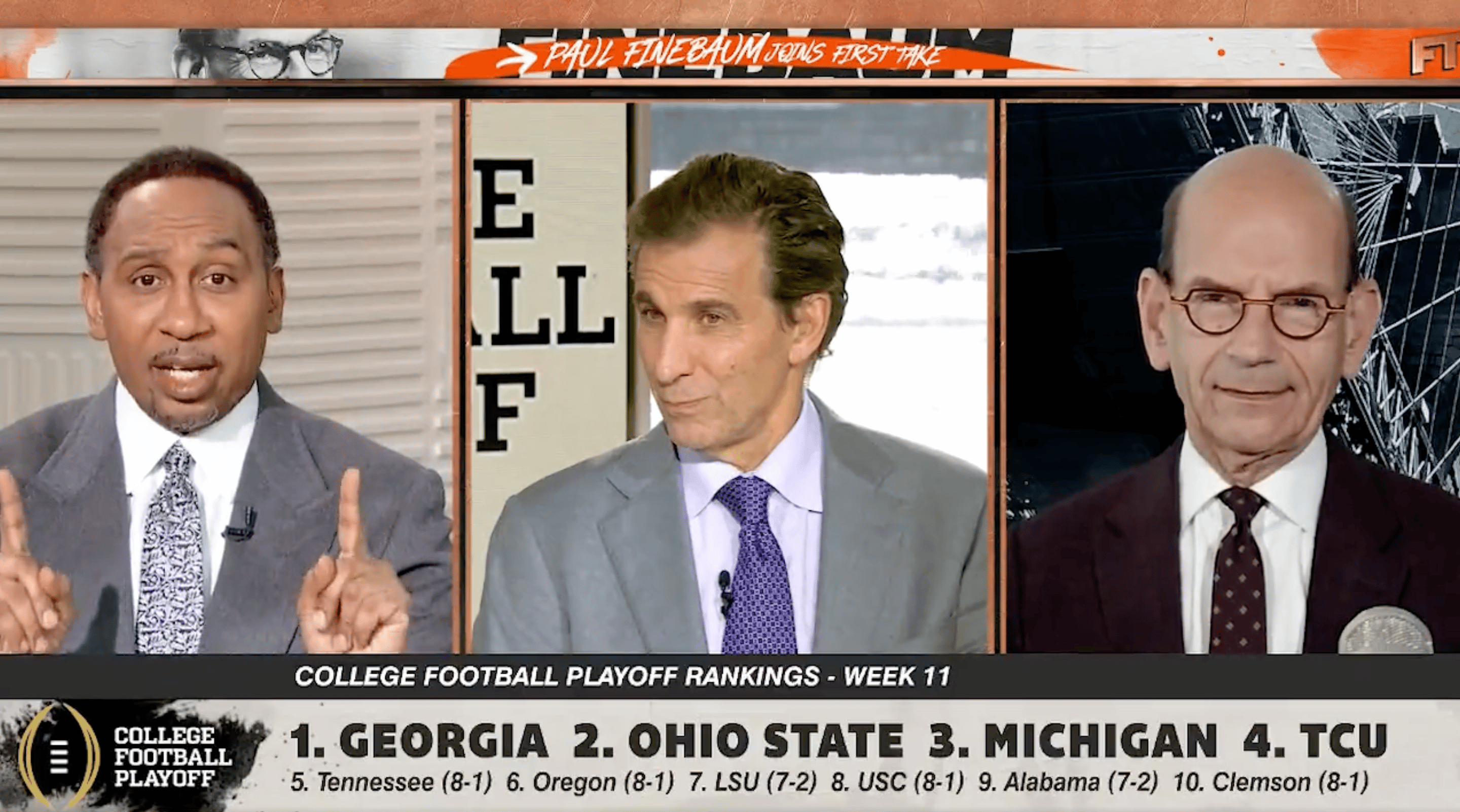Click 9. Alabama (7-2) entry
Image resolution: width=1460 pixels, height=812 pixels.
(x=1068, y=783)
